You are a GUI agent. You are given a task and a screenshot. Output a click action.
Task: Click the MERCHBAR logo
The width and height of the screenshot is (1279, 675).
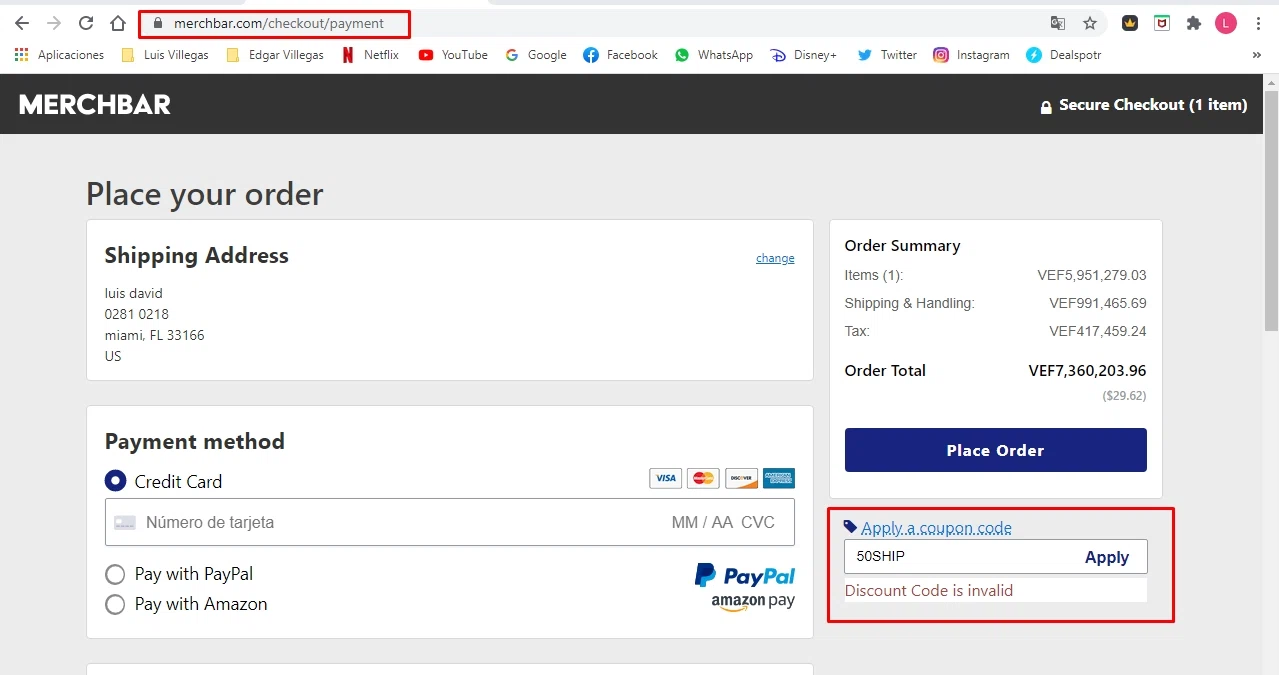(95, 104)
